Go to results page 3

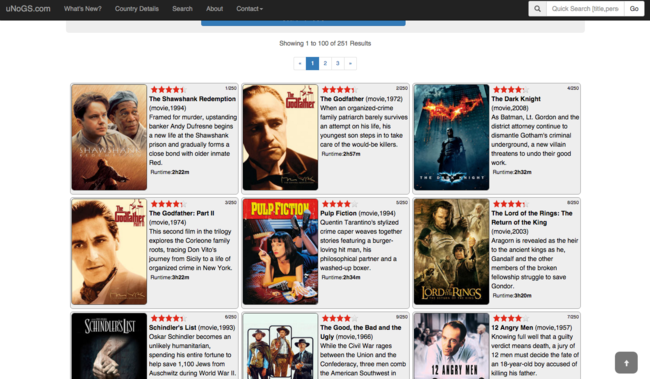point(337,63)
